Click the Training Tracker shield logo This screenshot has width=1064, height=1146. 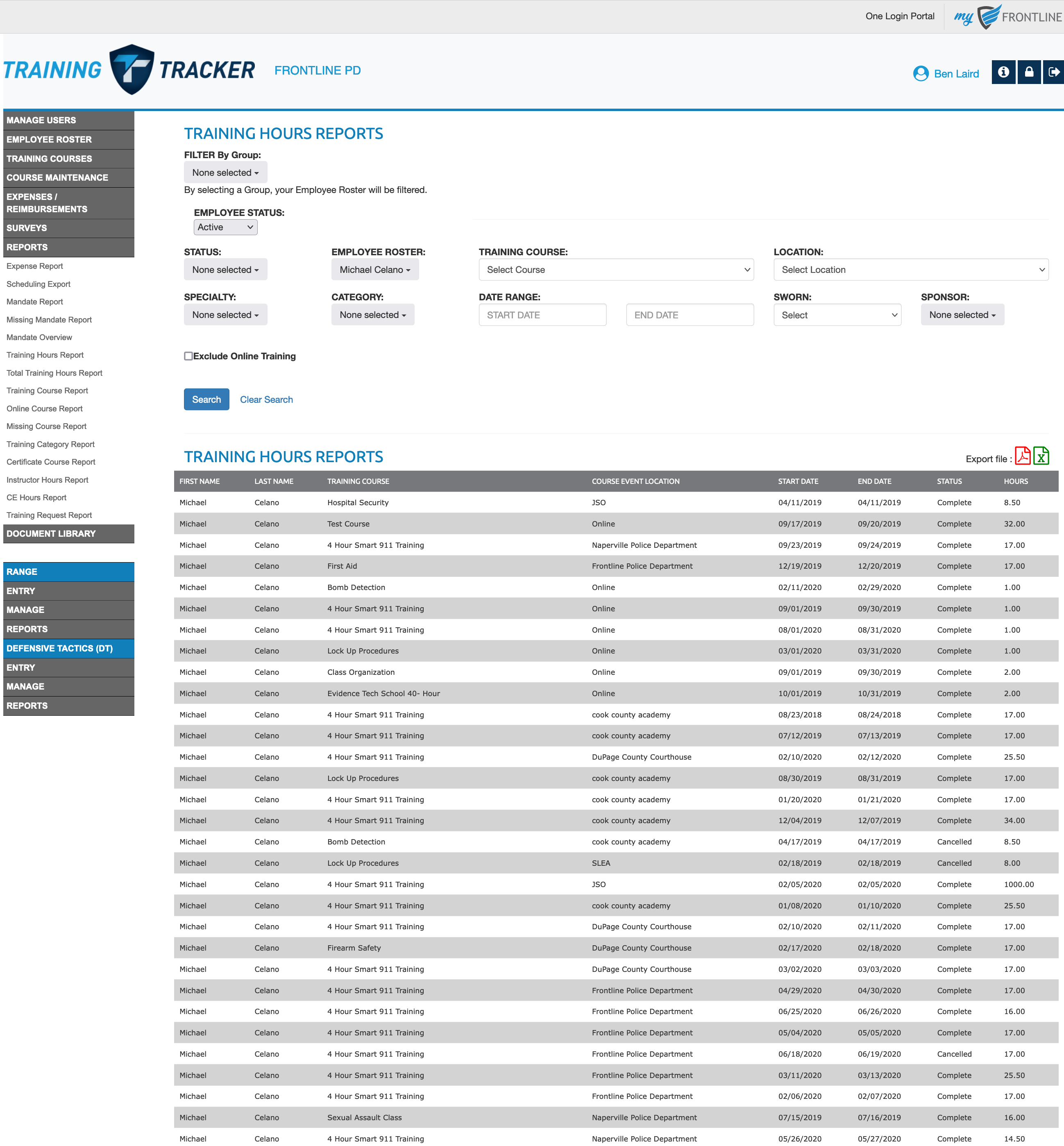131,69
